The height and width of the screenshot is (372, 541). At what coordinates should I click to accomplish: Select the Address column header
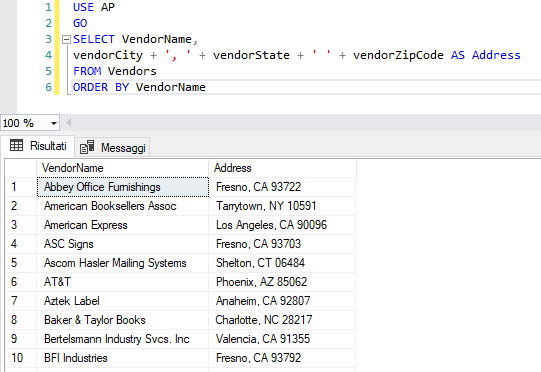pyautogui.click(x=282, y=168)
